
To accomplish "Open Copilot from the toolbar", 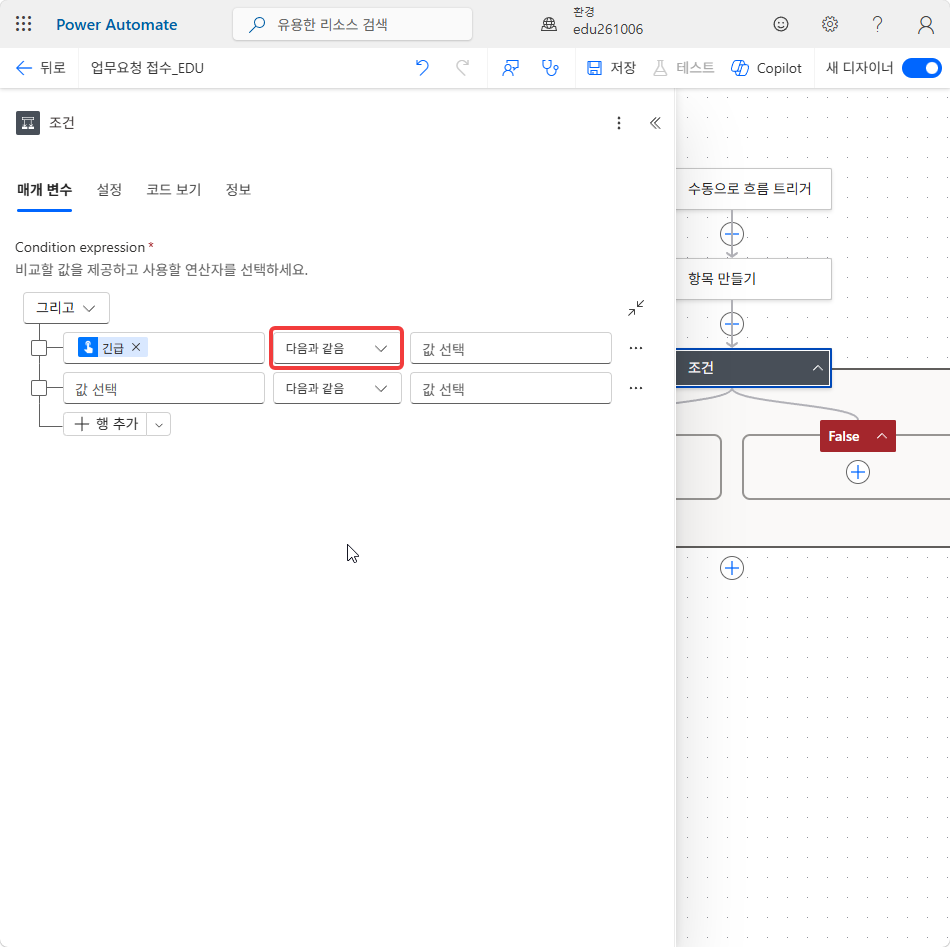I will click(766, 68).
